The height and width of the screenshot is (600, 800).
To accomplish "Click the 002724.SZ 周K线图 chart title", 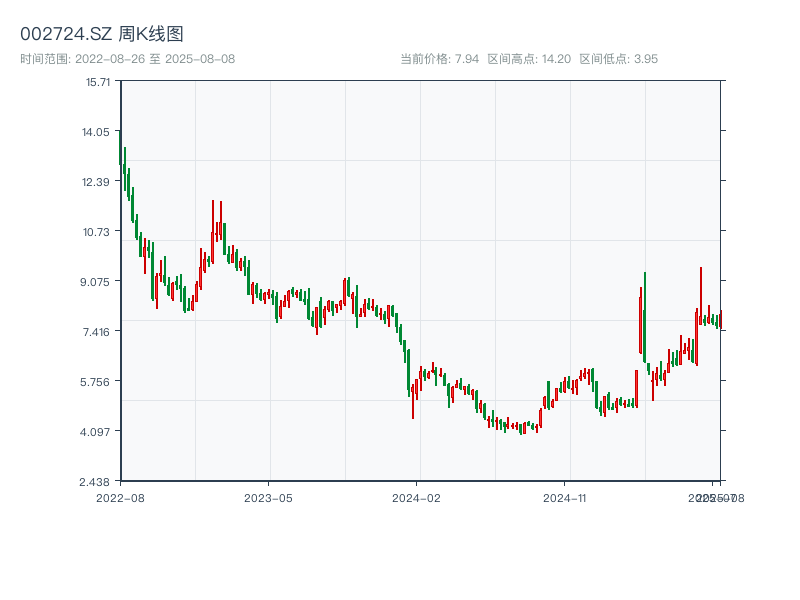I will [x=102, y=35].
